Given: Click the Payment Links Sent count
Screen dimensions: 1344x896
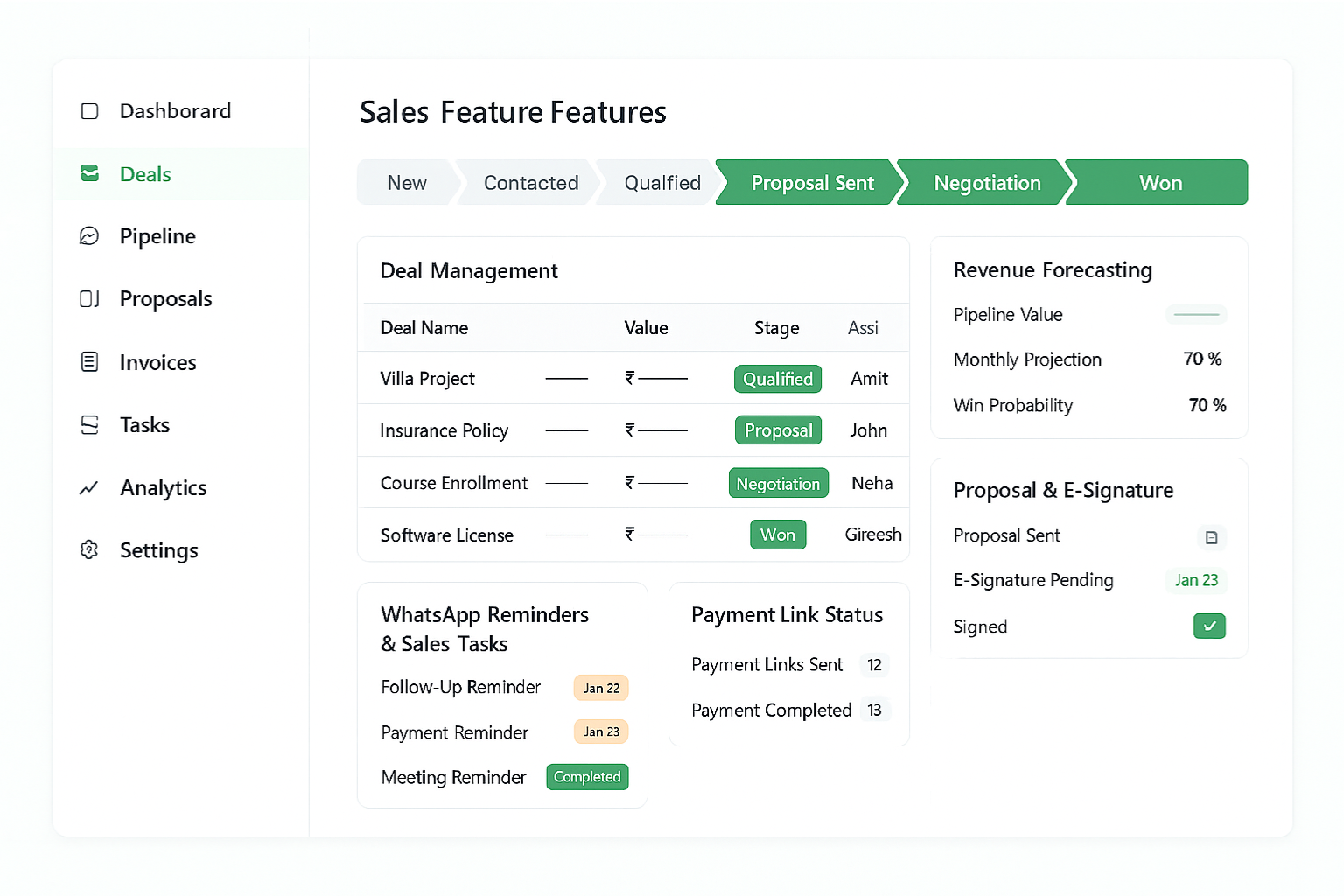Looking at the screenshot, I should [874, 665].
